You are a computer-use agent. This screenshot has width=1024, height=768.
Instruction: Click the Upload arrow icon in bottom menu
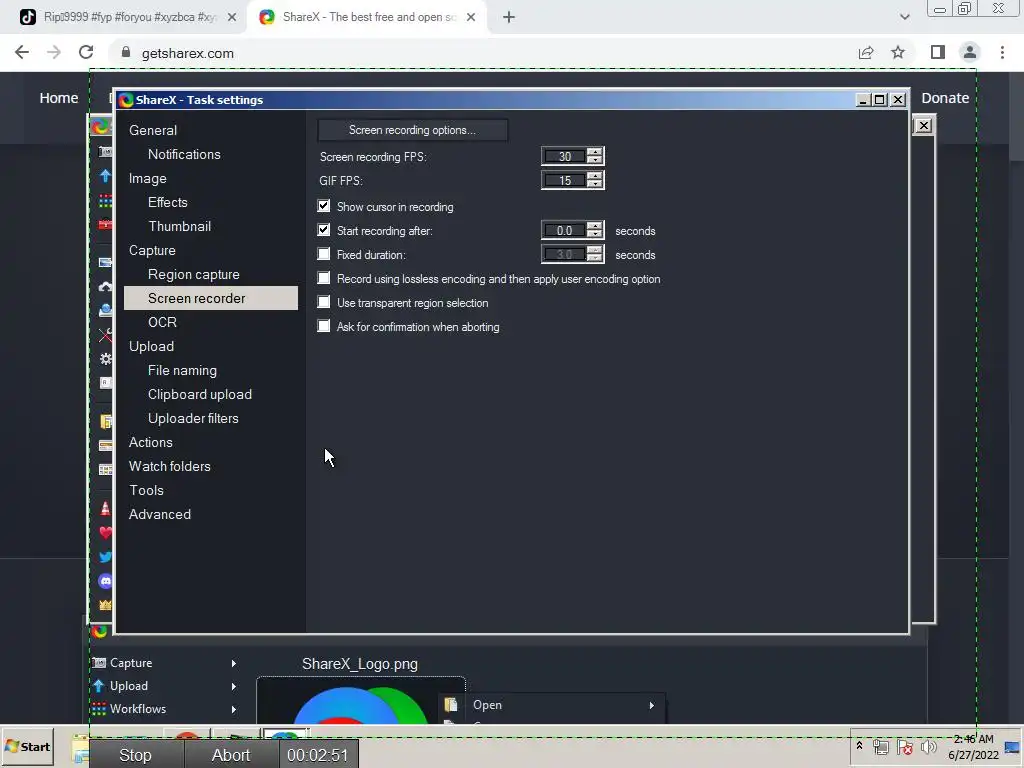[x=99, y=686]
